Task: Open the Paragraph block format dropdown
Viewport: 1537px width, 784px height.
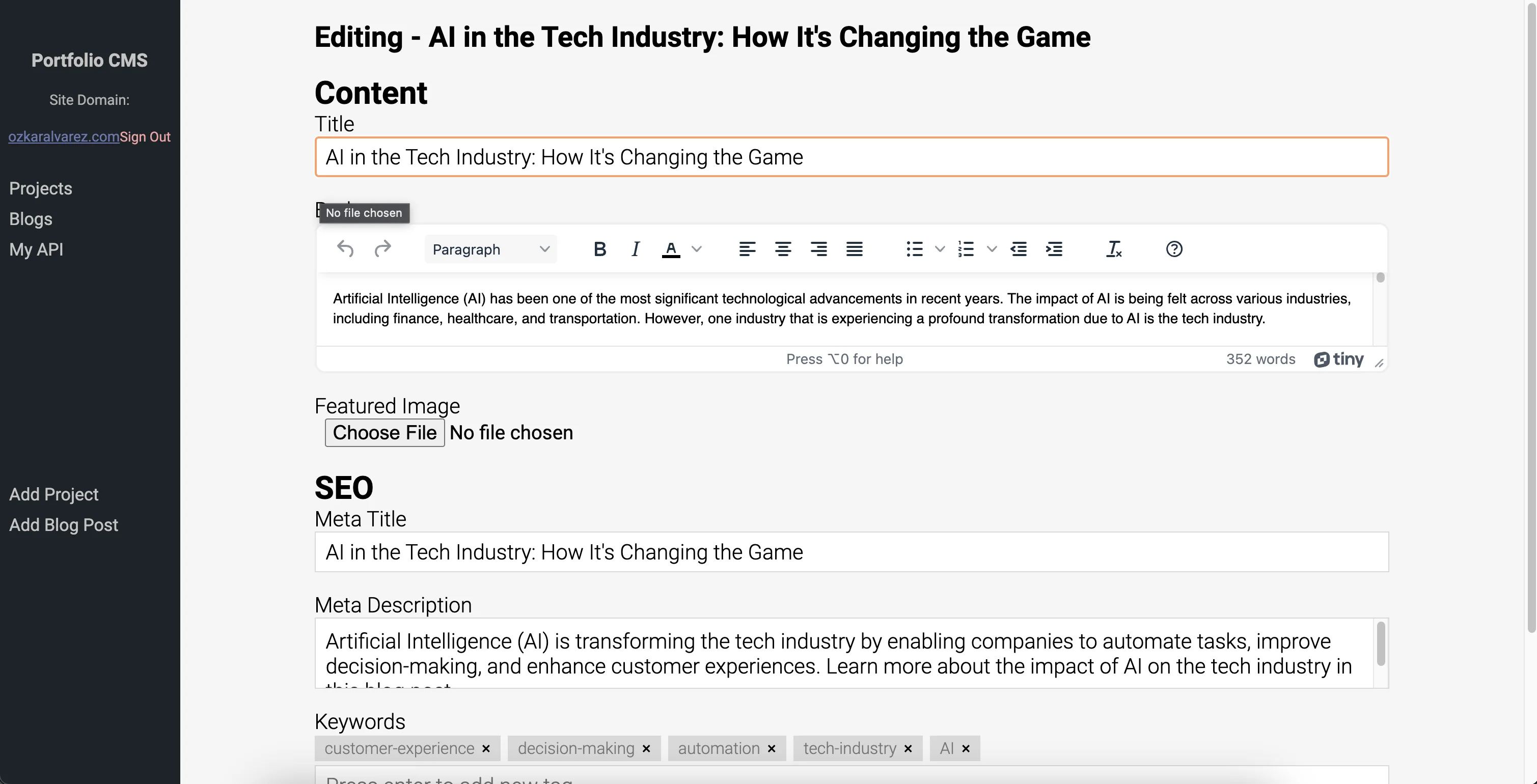Action: pos(490,249)
